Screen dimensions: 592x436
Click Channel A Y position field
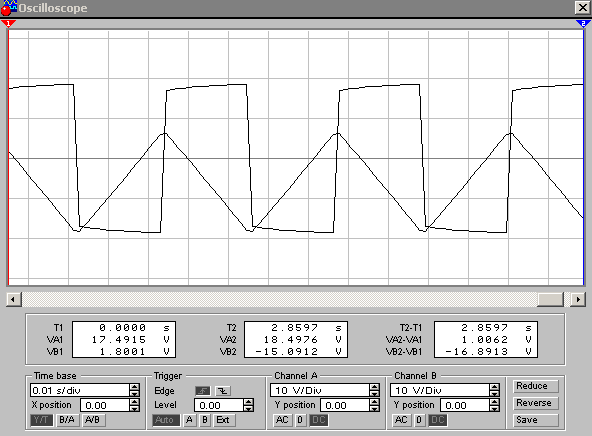[x=345, y=405]
